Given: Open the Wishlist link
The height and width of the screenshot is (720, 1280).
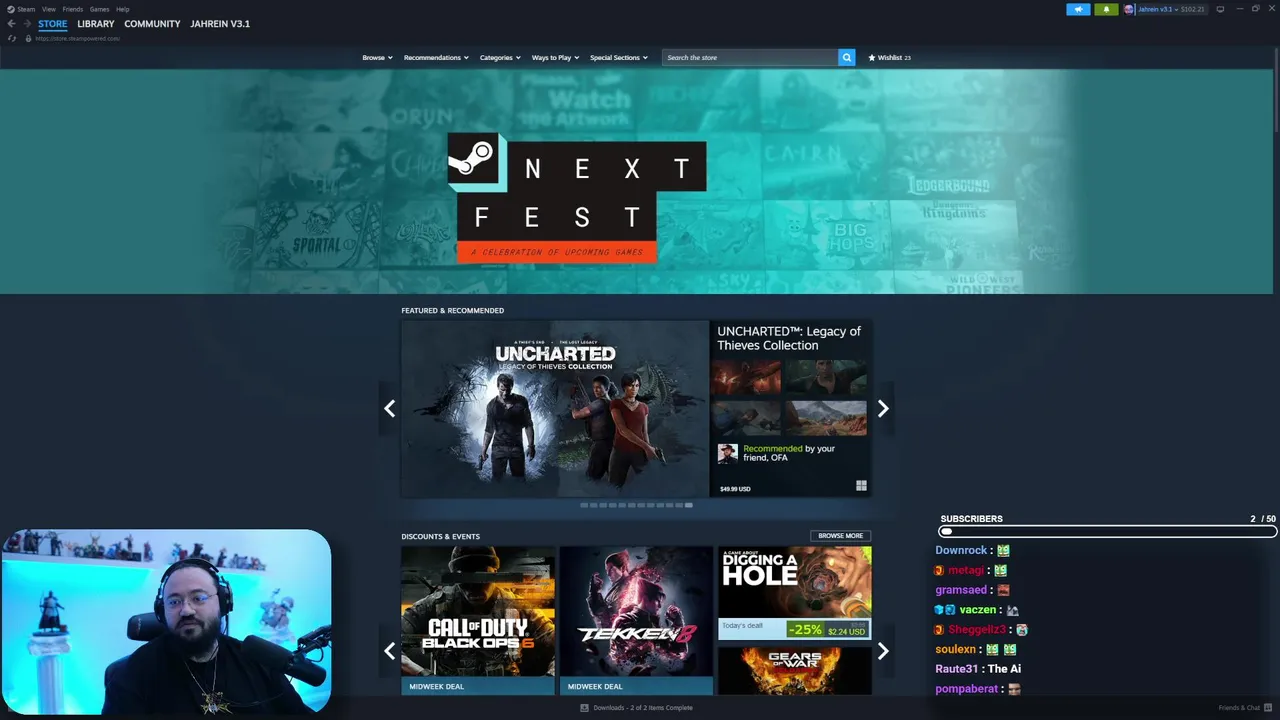Looking at the screenshot, I should tap(889, 57).
